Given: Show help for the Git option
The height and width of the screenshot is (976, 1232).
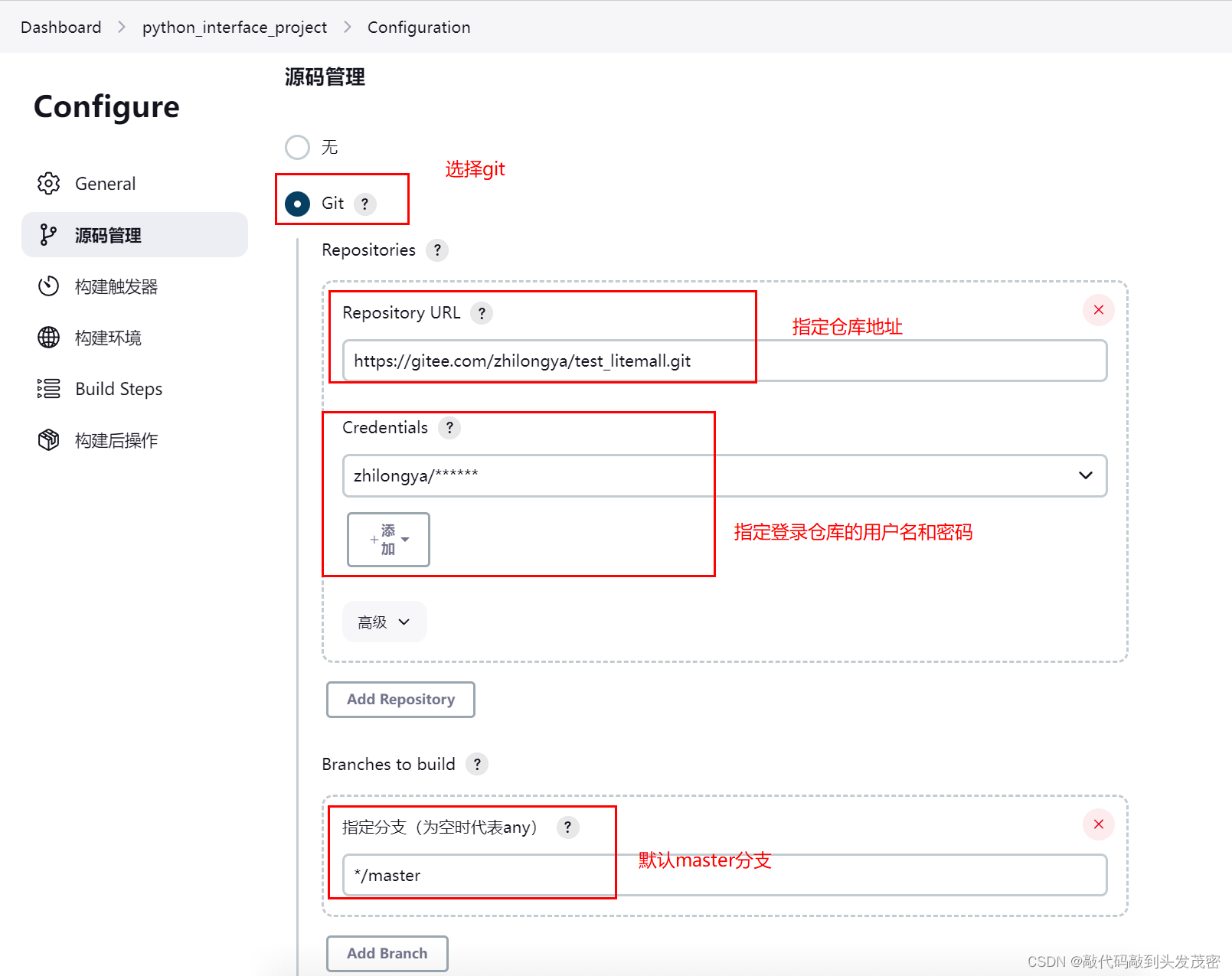Looking at the screenshot, I should click(365, 204).
